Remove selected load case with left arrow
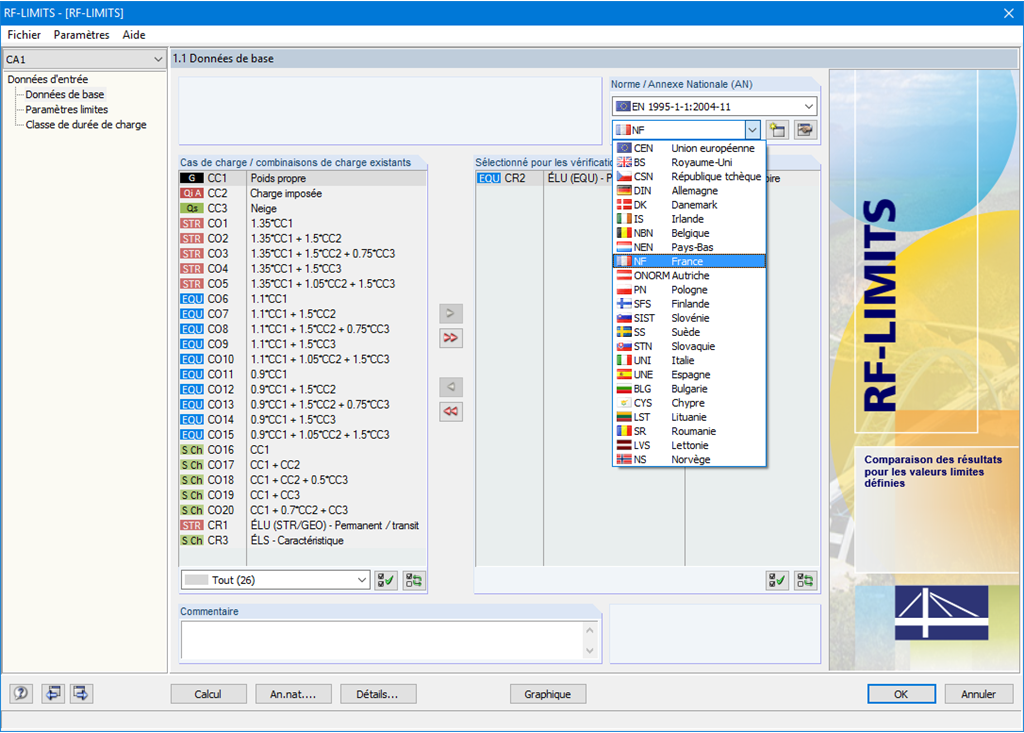Screen dimensions: 1024x733 click(x=451, y=387)
